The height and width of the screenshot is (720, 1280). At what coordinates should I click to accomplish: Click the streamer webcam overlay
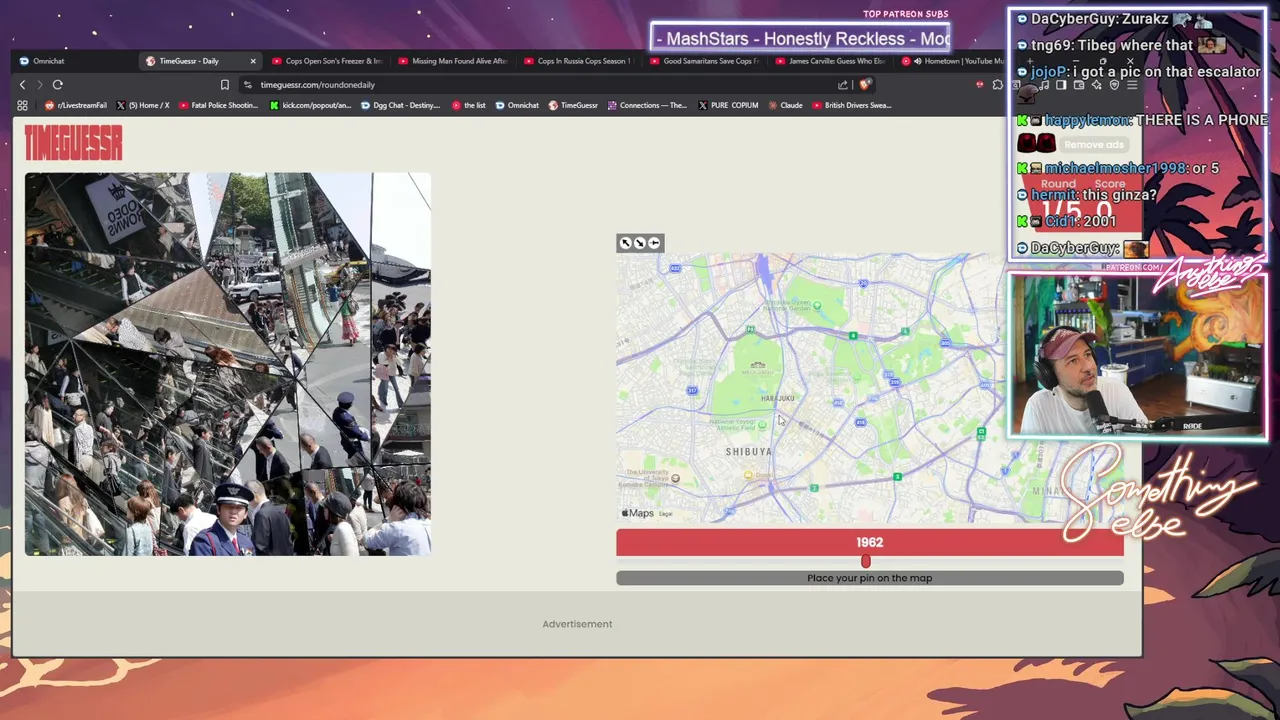(1138, 357)
